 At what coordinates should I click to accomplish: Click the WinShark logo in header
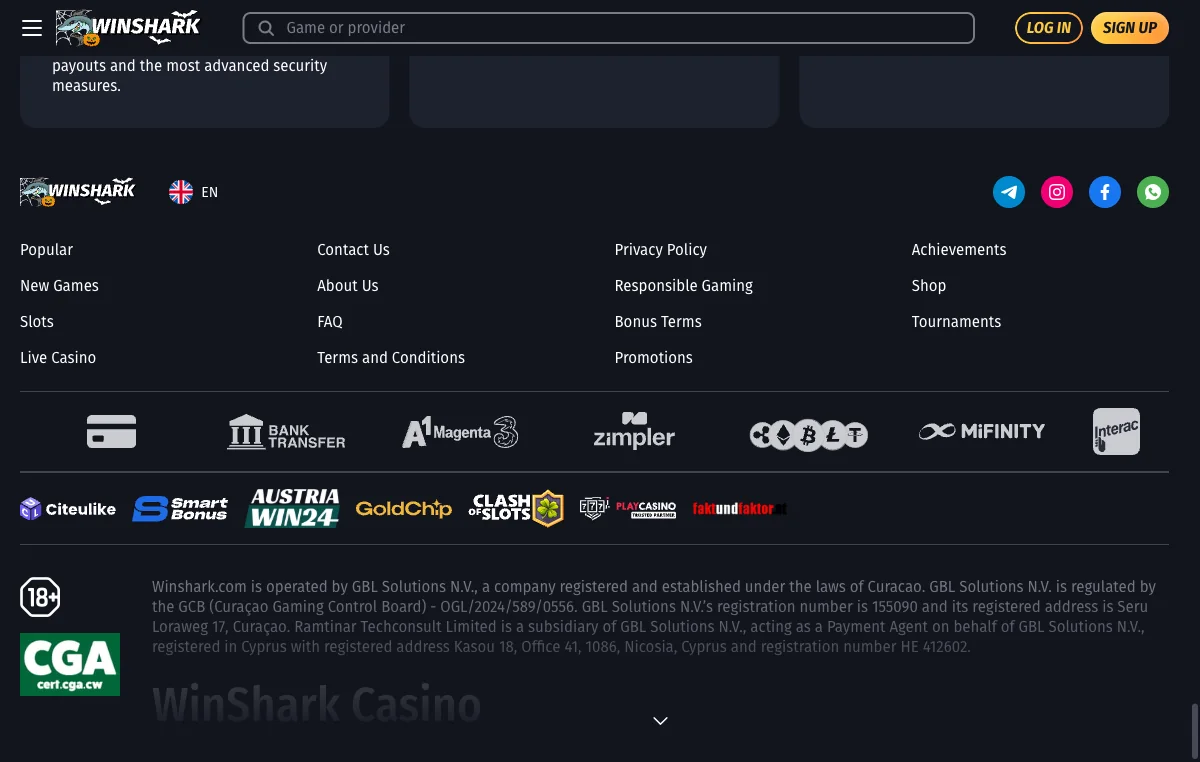pos(128,28)
